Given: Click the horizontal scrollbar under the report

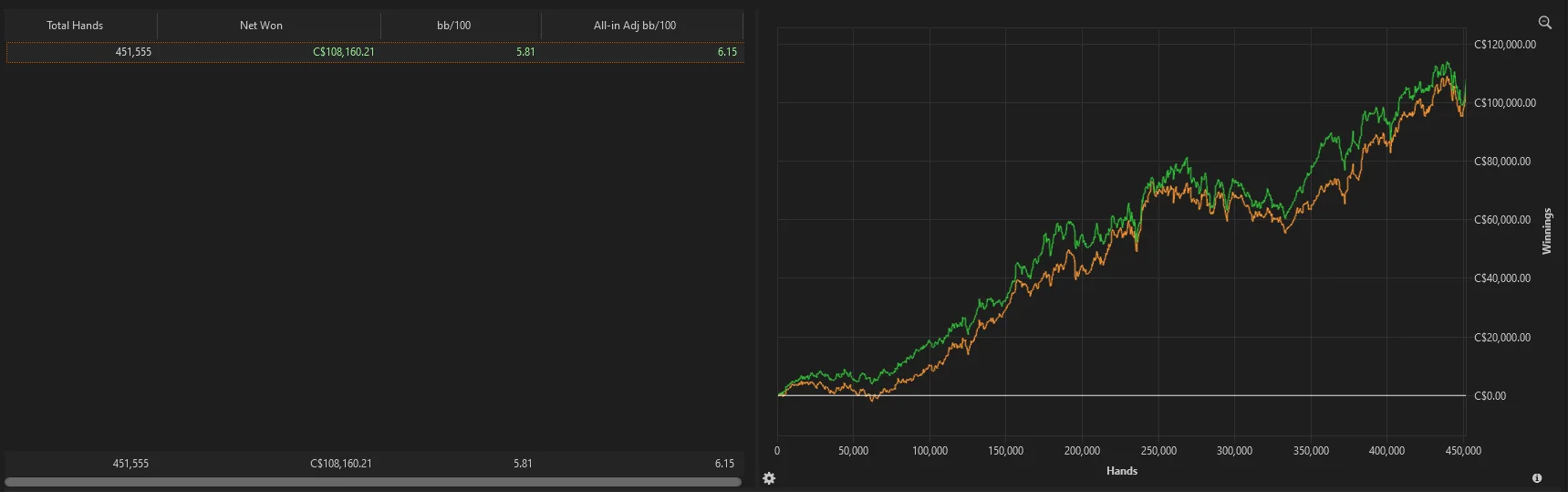Looking at the screenshot, I should pos(372,482).
